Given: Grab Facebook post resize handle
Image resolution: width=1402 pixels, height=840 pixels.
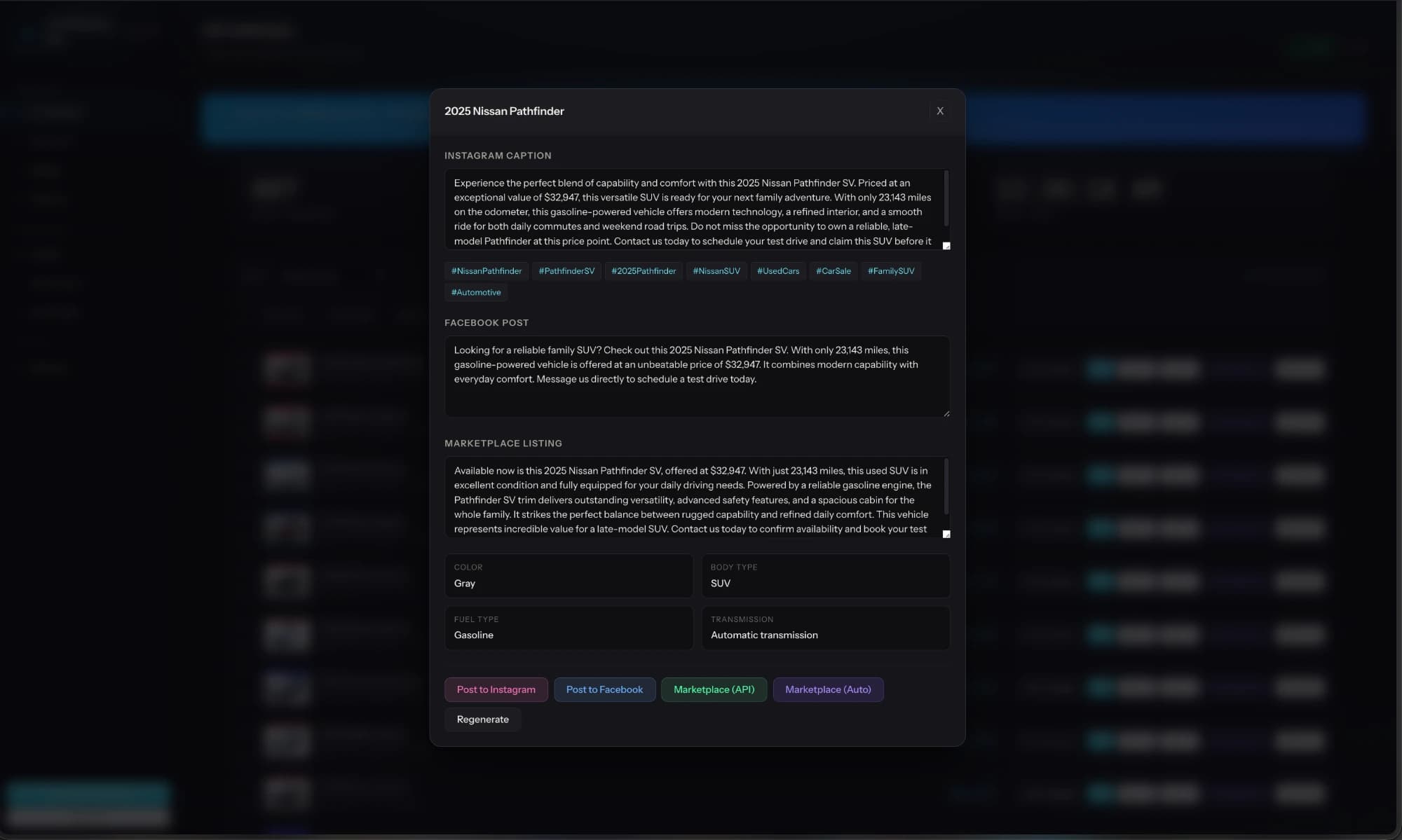Looking at the screenshot, I should click(946, 413).
